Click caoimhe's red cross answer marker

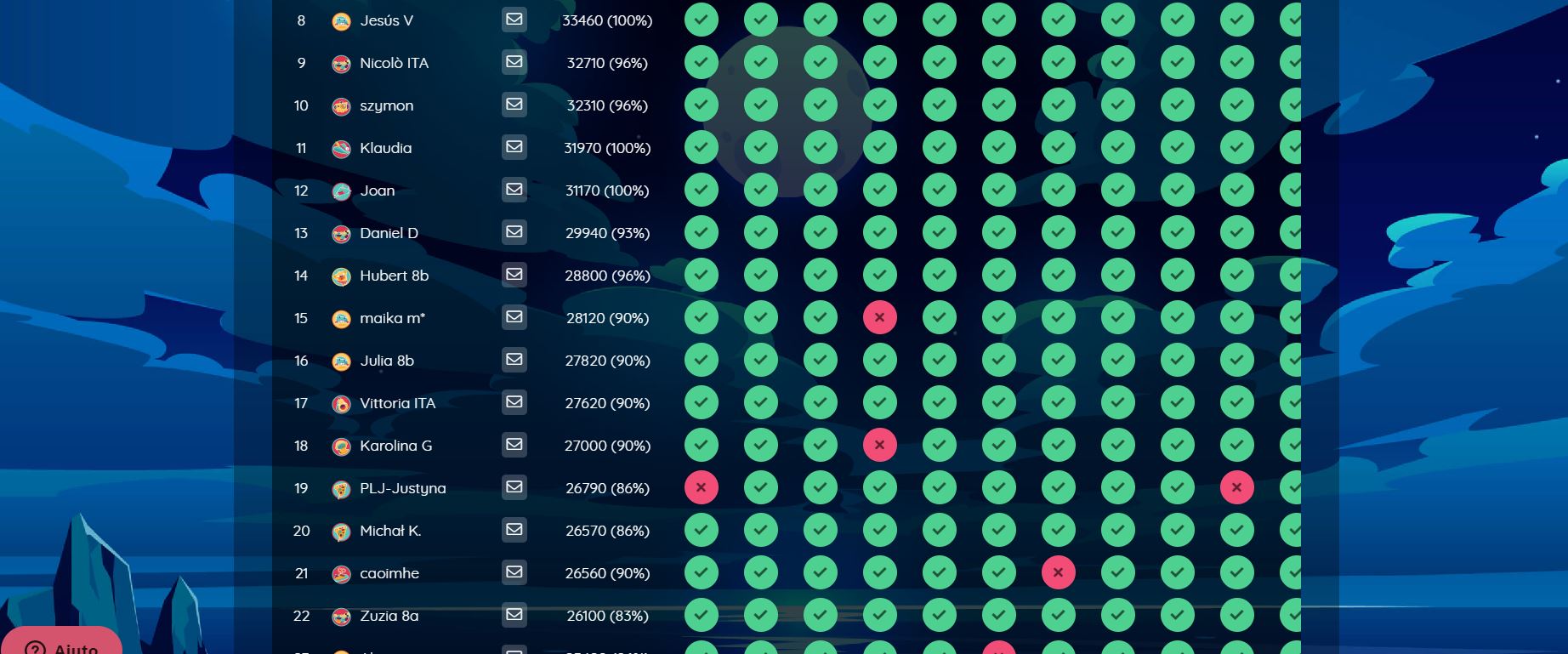coord(1058,572)
